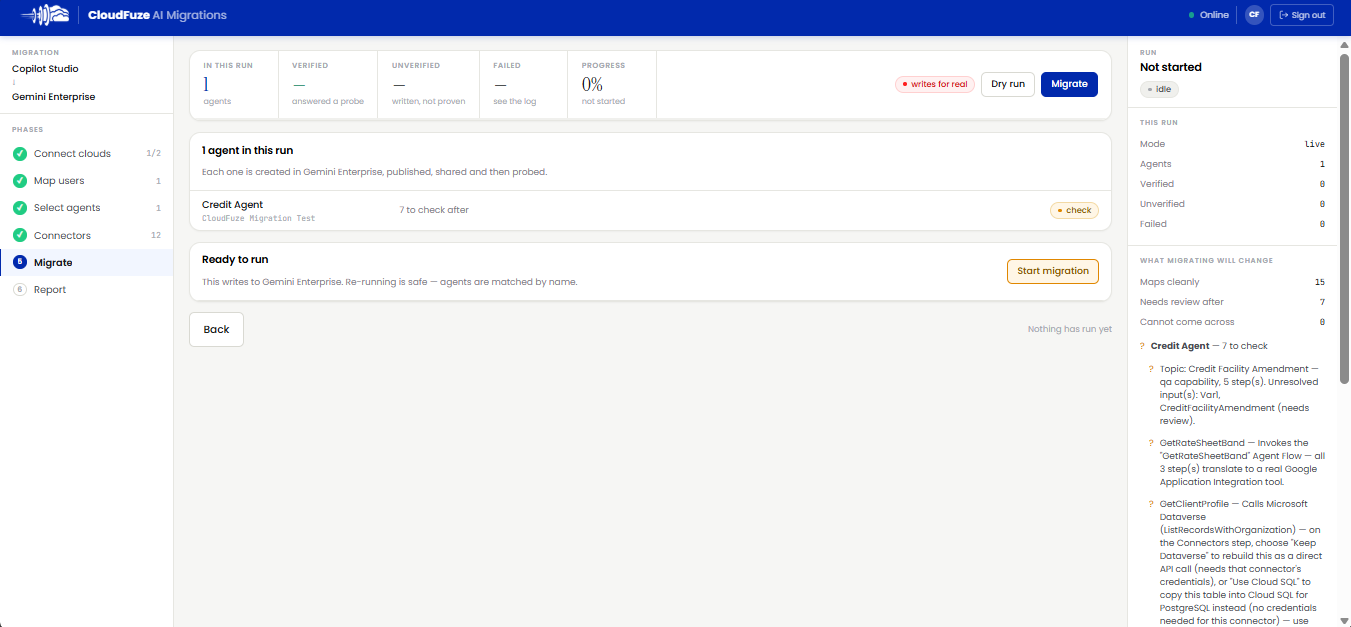This screenshot has width=1351, height=627.
Task: Click the Ready to run heading
Action: point(235,260)
